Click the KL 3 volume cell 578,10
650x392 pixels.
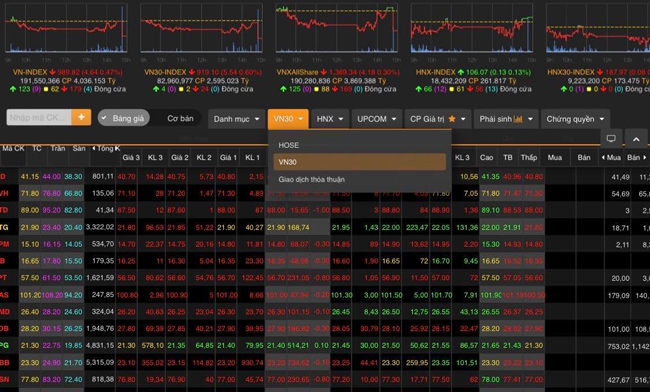pyautogui.click(x=153, y=345)
